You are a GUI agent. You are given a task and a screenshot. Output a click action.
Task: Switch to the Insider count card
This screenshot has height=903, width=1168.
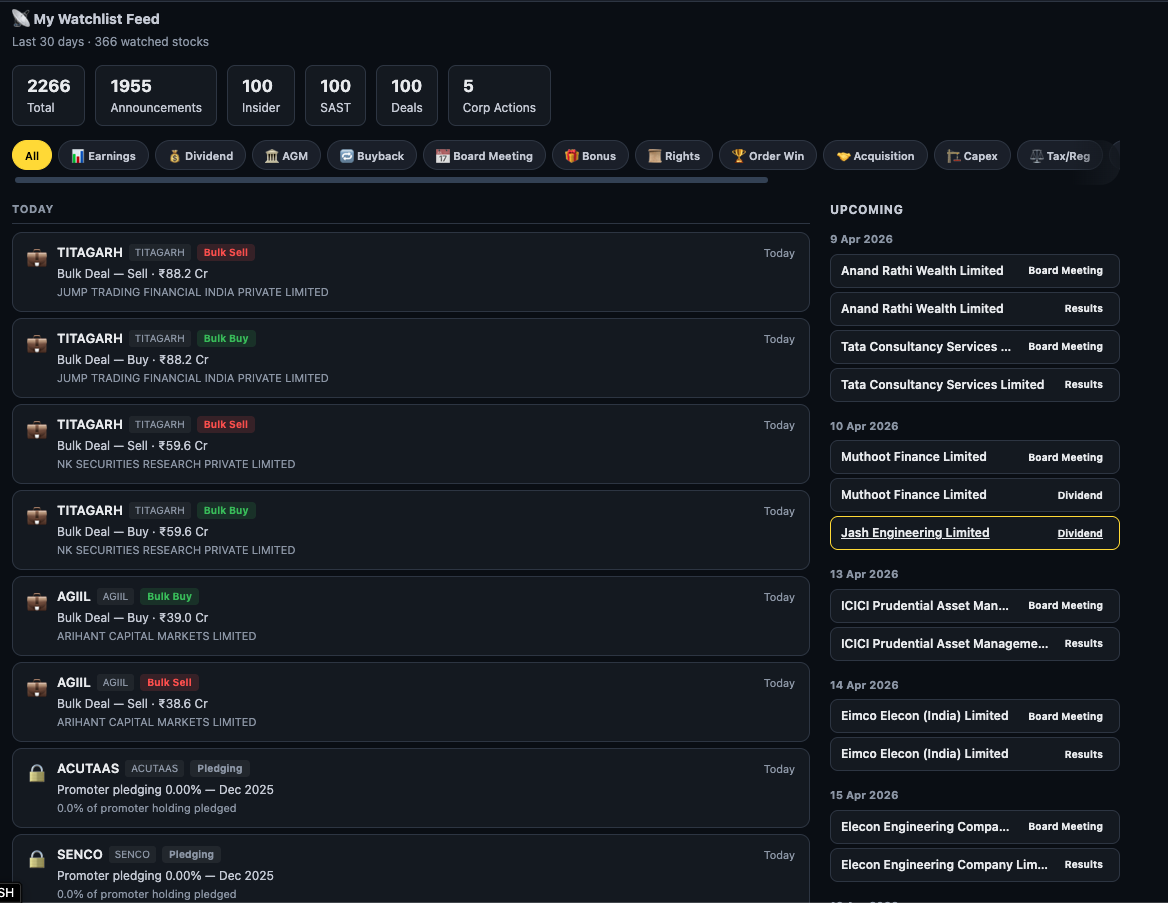[x=260, y=95]
